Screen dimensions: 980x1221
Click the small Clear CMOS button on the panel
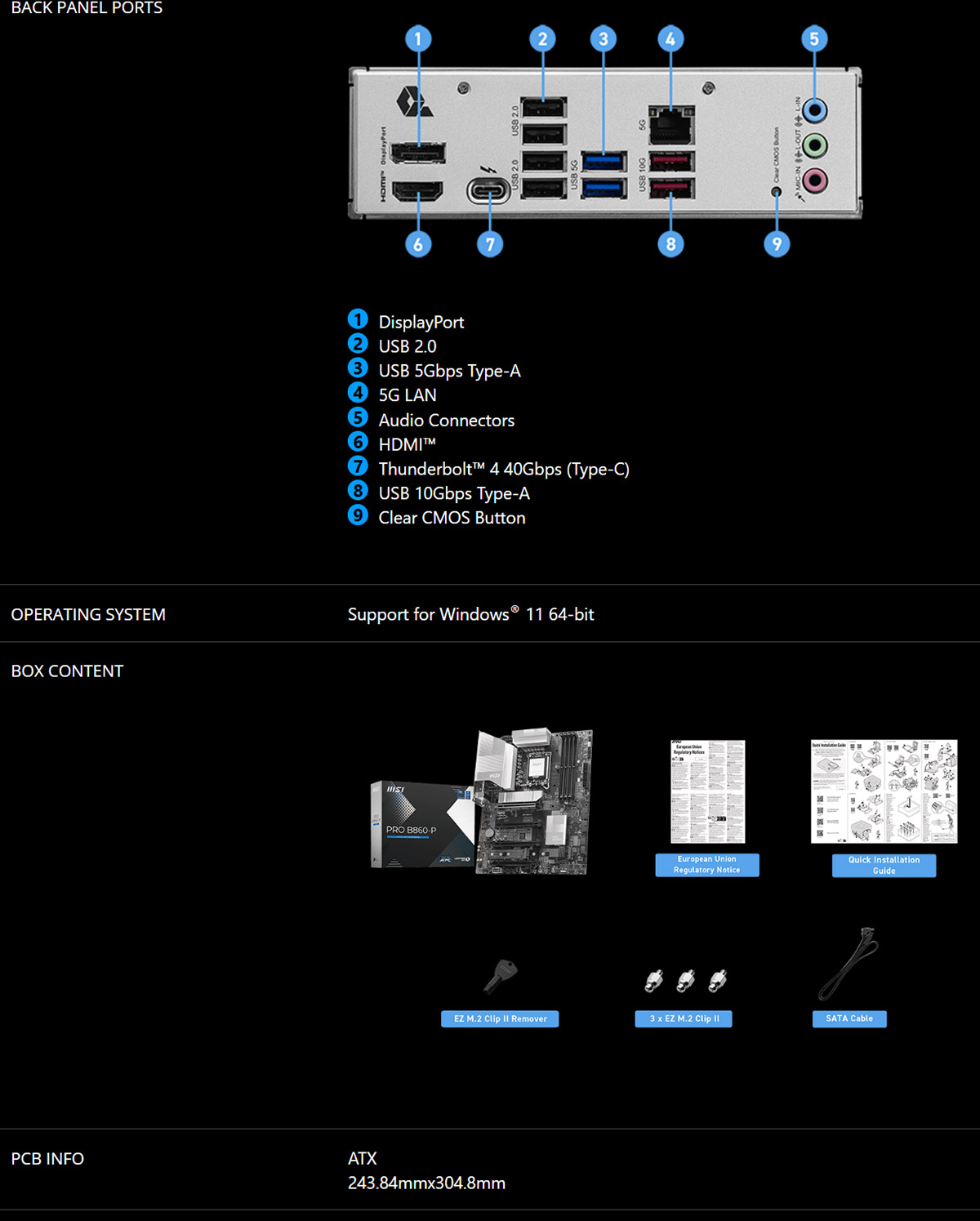[777, 192]
